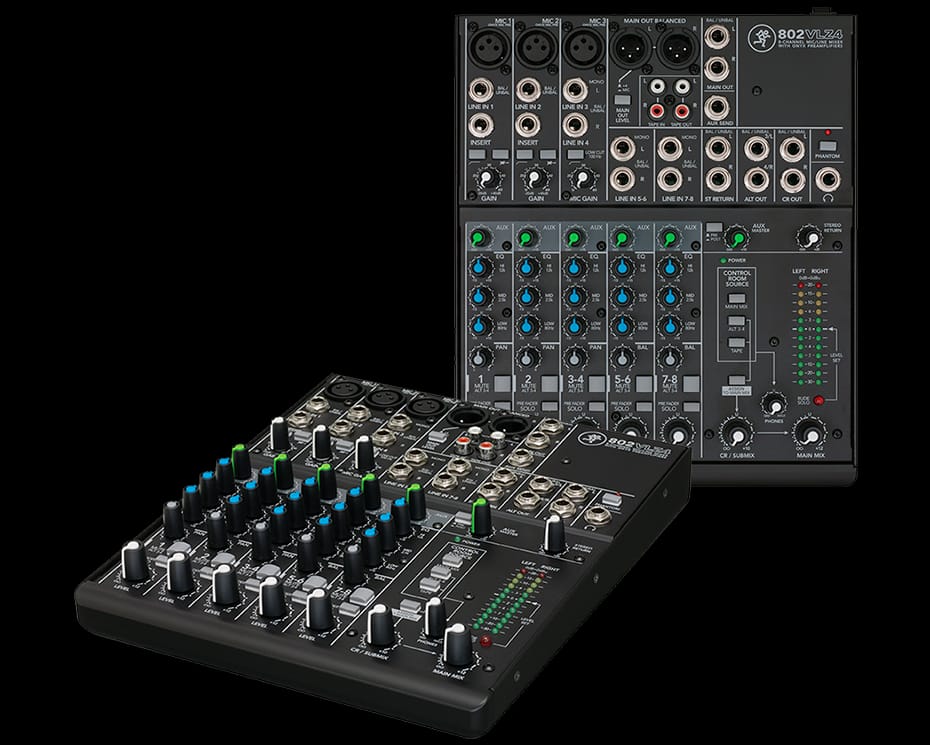Adjust the MIC GAIN knob on upright mixer
This screenshot has height=745, width=930.
pyautogui.click(x=582, y=177)
